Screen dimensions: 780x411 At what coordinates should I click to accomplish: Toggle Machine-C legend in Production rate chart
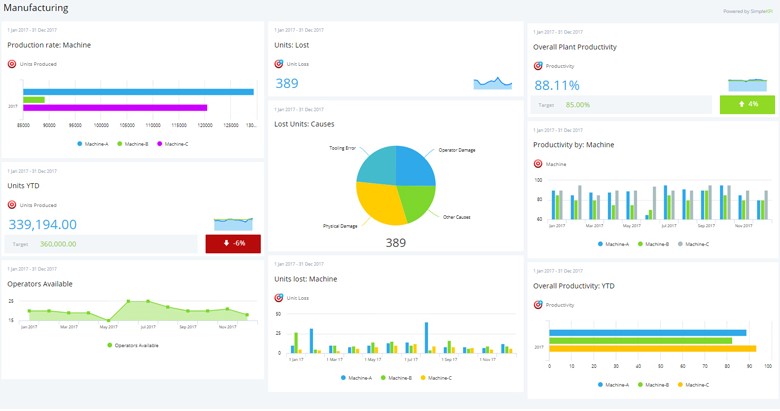point(173,144)
